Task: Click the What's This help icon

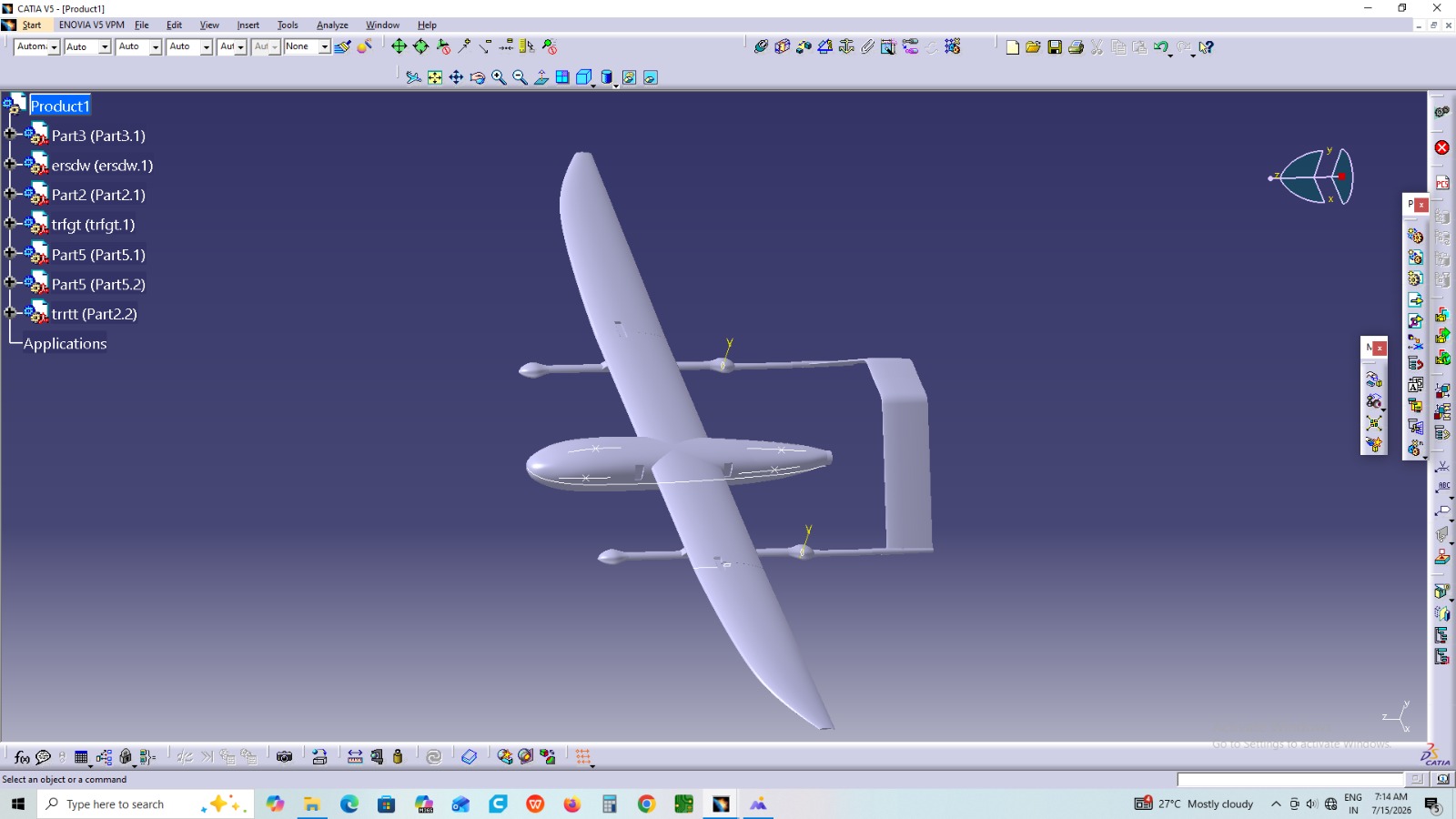Action: [1206, 47]
